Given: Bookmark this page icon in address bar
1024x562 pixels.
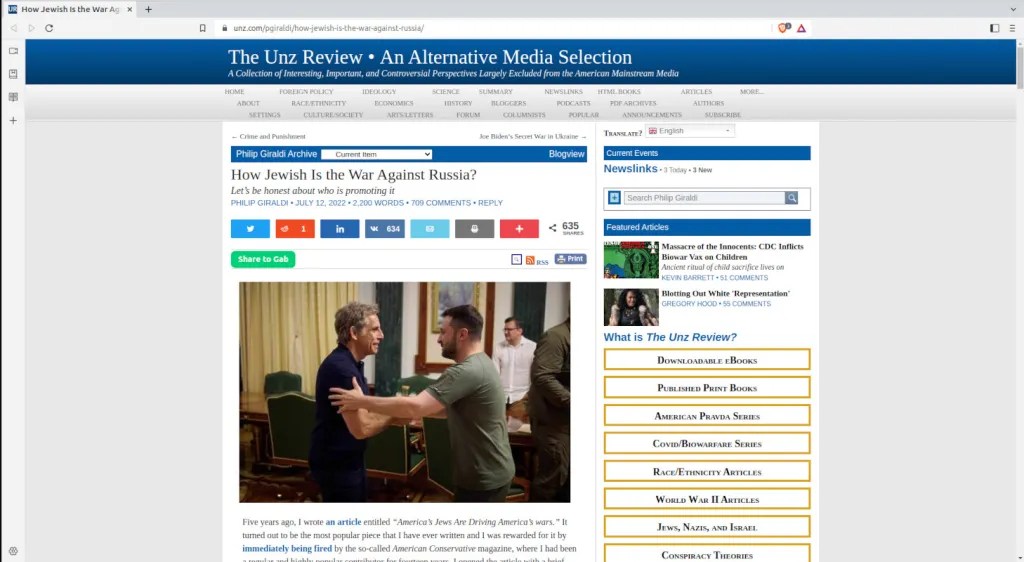Looking at the screenshot, I should click(x=202, y=28).
